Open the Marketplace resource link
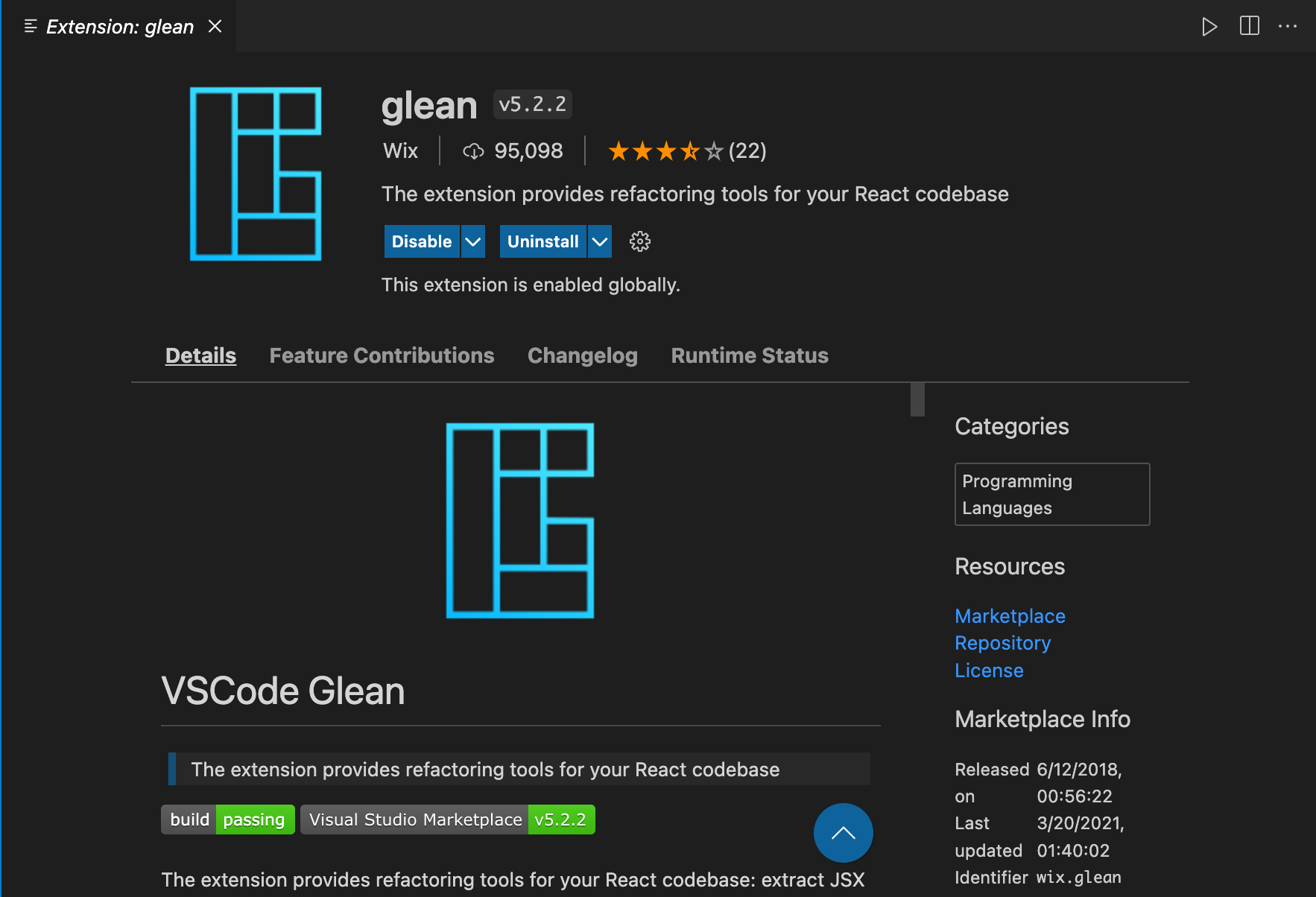The height and width of the screenshot is (897, 1316). point(1010,616)
